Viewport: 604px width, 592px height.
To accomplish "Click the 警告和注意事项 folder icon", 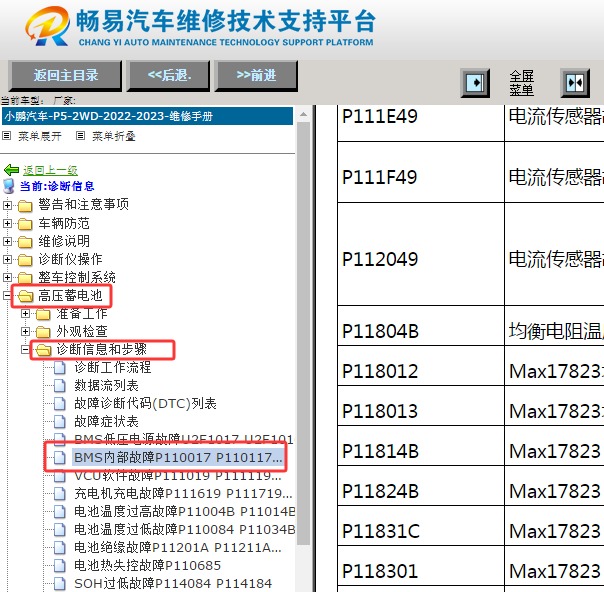I will click(25, 206).
